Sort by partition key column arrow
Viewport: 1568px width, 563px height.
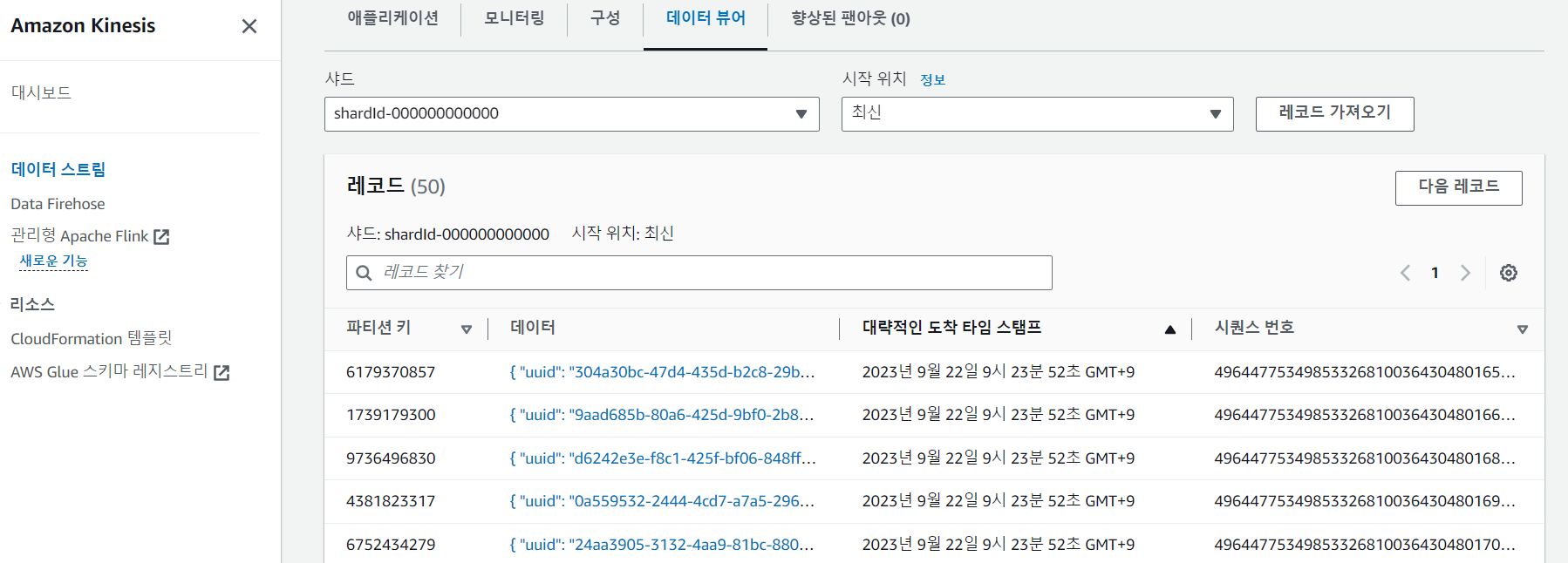point(467,329)
